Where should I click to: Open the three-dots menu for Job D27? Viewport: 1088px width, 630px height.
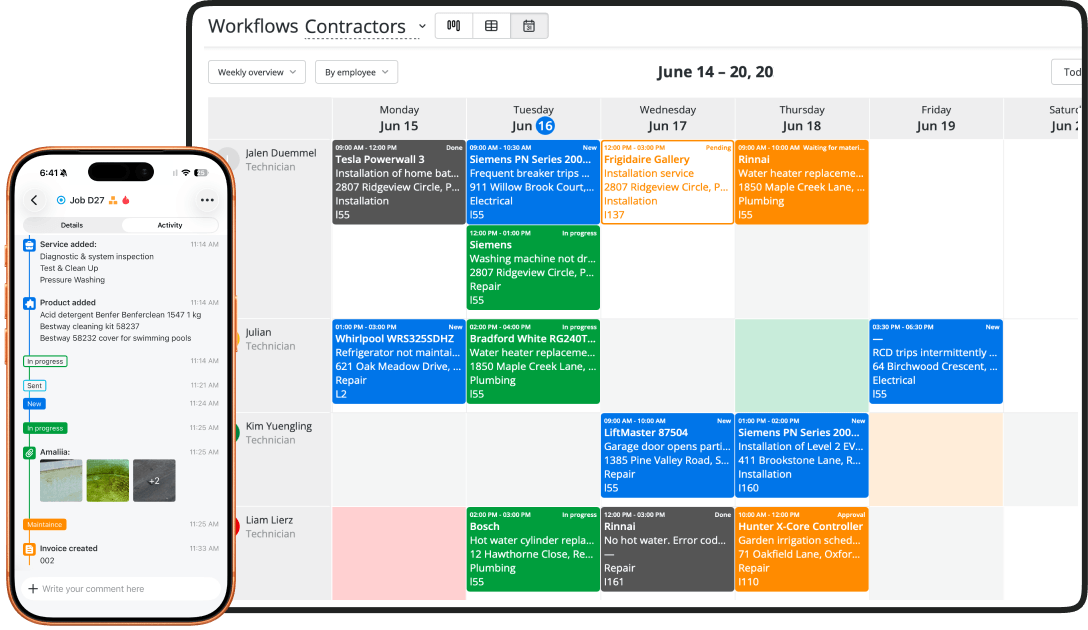click(207, 200)
